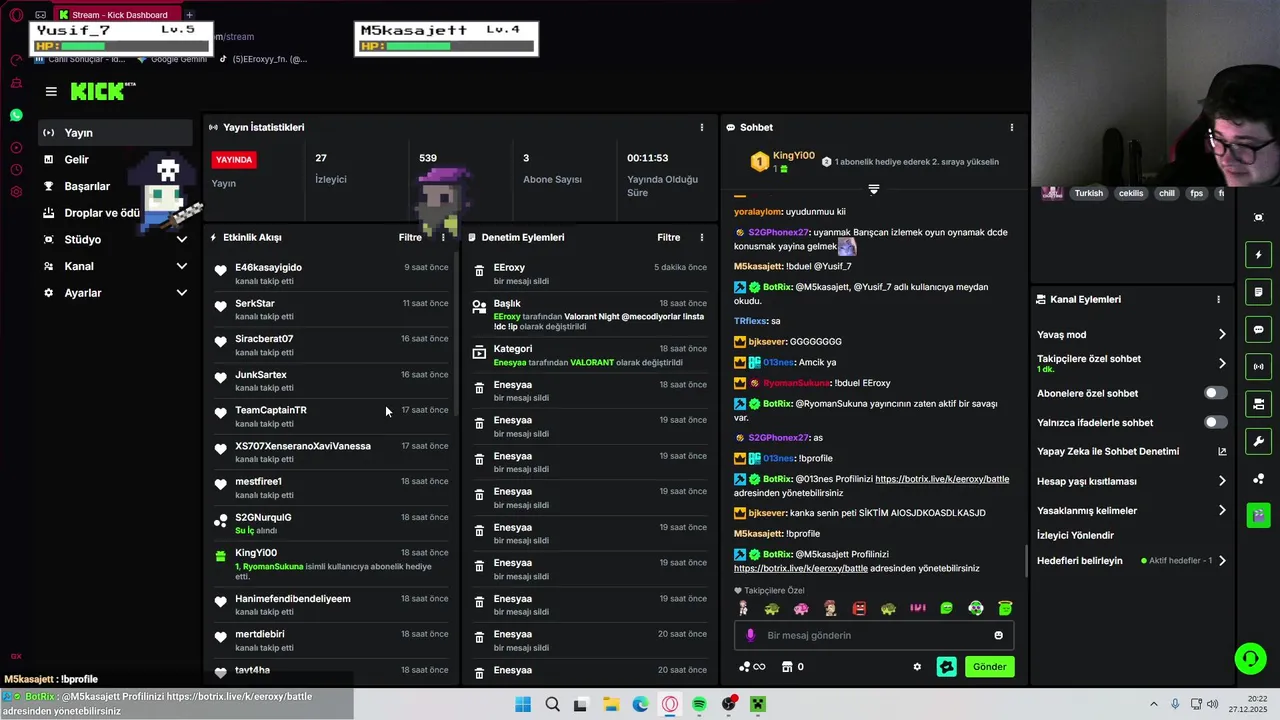Click the Gönder send button
This screenshot has width=1280, height=720.
(x=989, y=666)
